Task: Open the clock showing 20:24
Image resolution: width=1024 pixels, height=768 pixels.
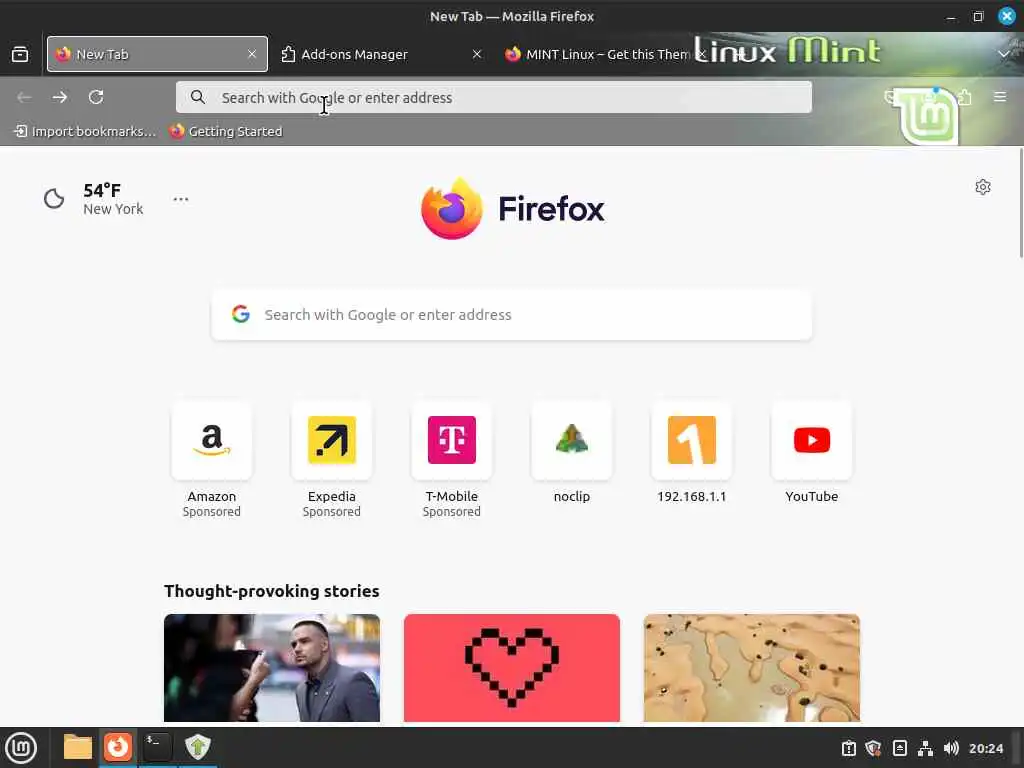Action: tap(986, 748)
